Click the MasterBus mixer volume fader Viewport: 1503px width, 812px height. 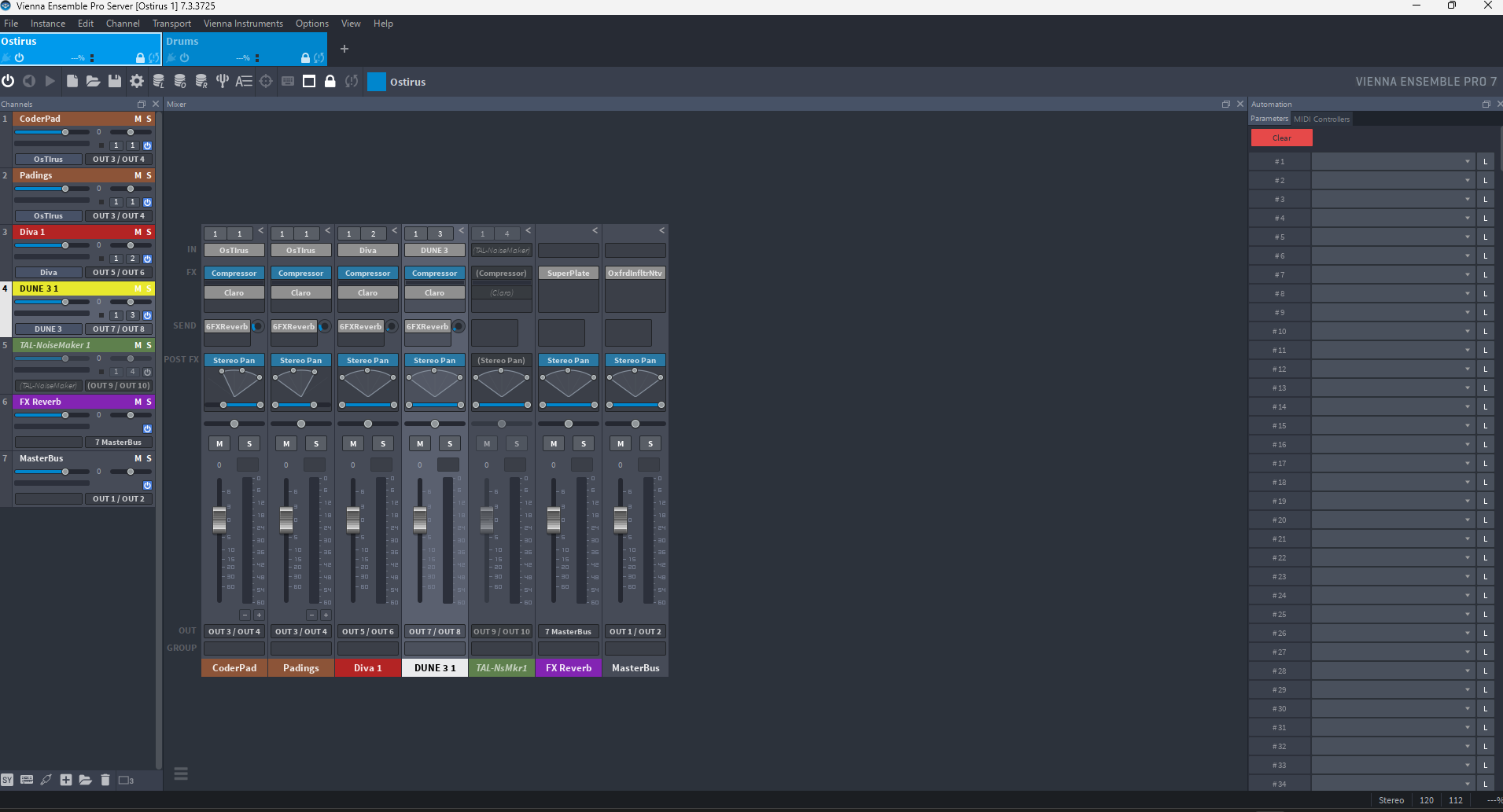click(x=621, y=520)
